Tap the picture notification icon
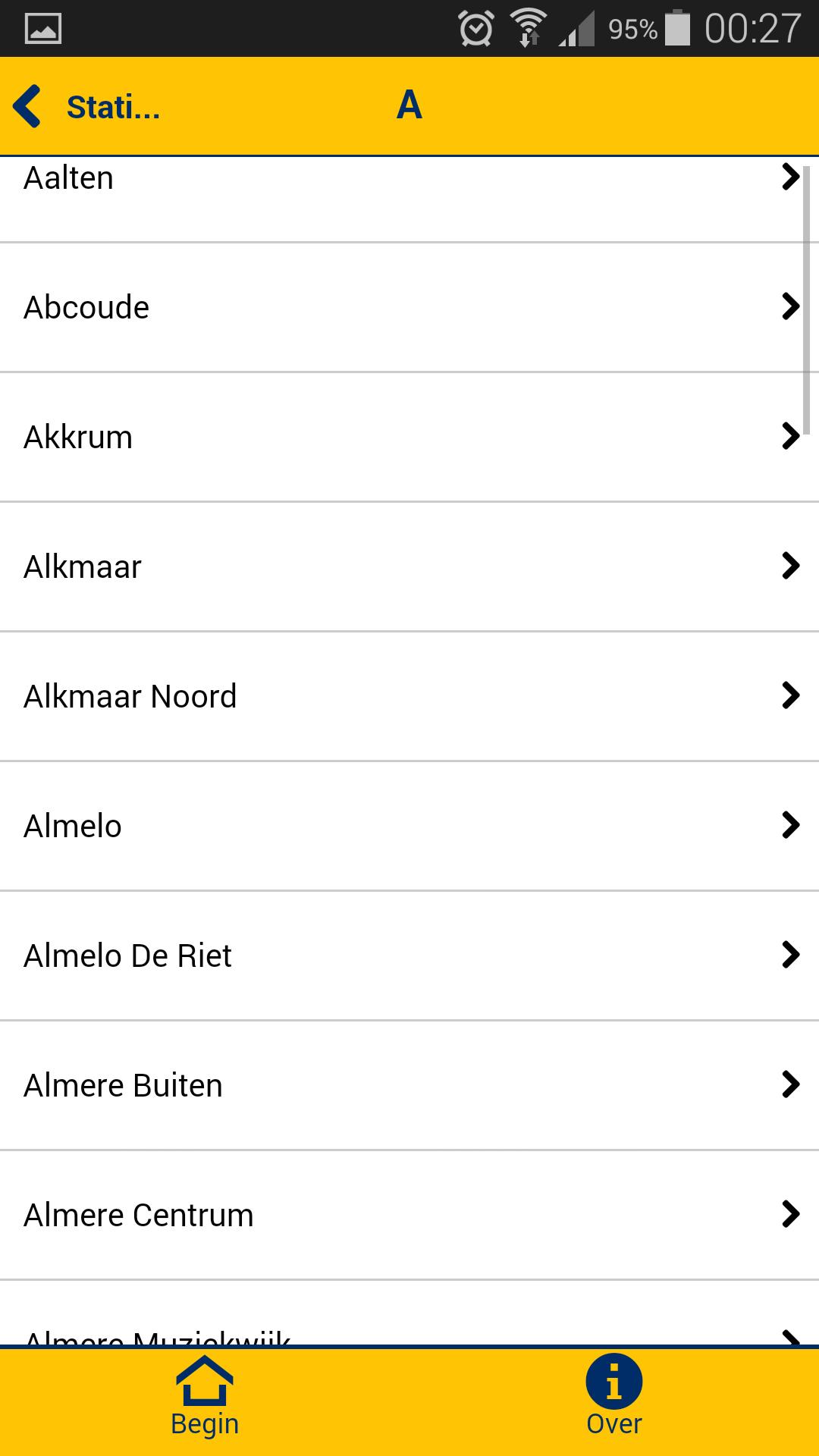This screenshot has width=819, height=1456. (43, 30)
